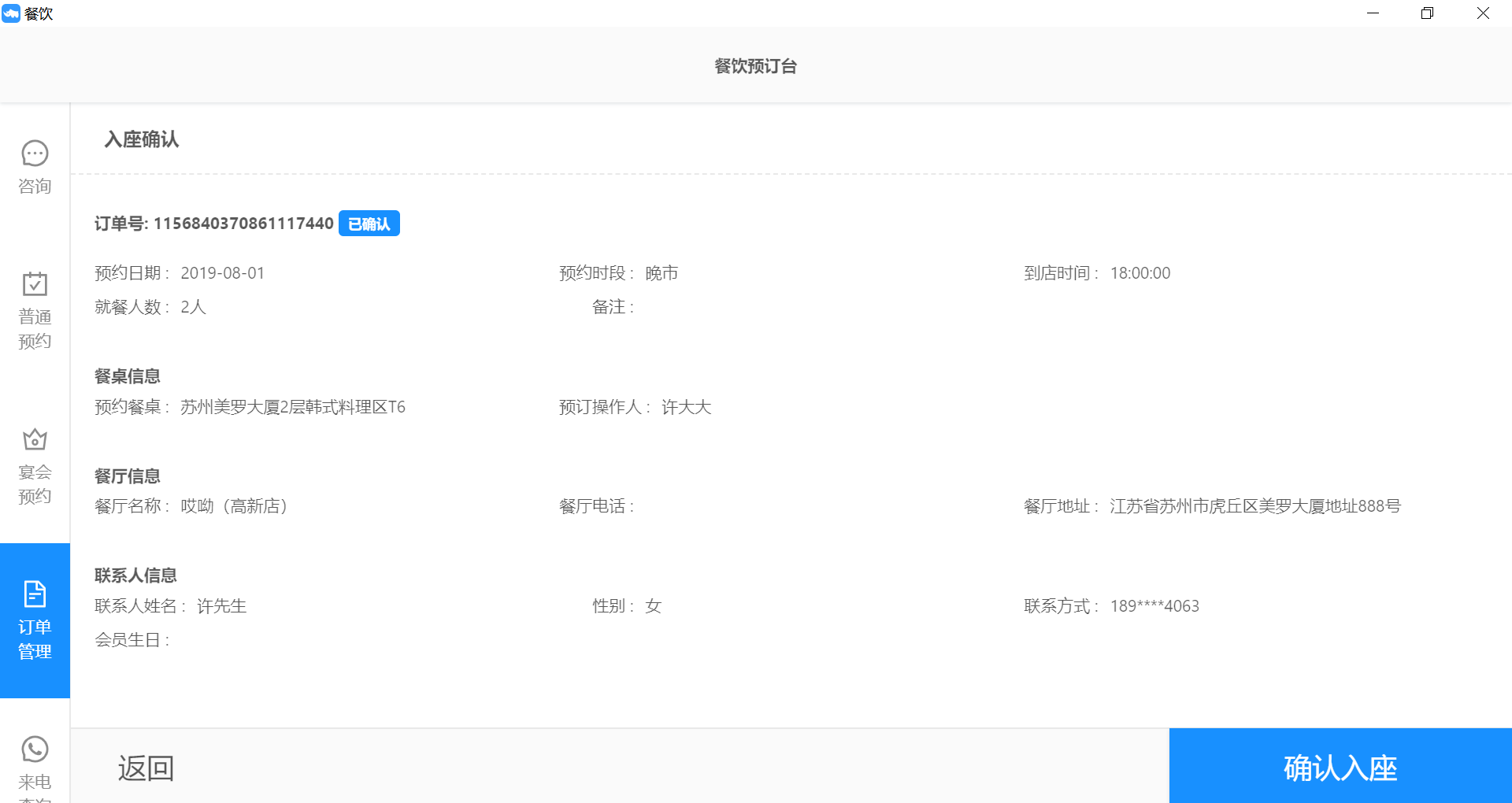Open the 宴会预约 crown icon
1512x803 pixels.
pos(35,439)
